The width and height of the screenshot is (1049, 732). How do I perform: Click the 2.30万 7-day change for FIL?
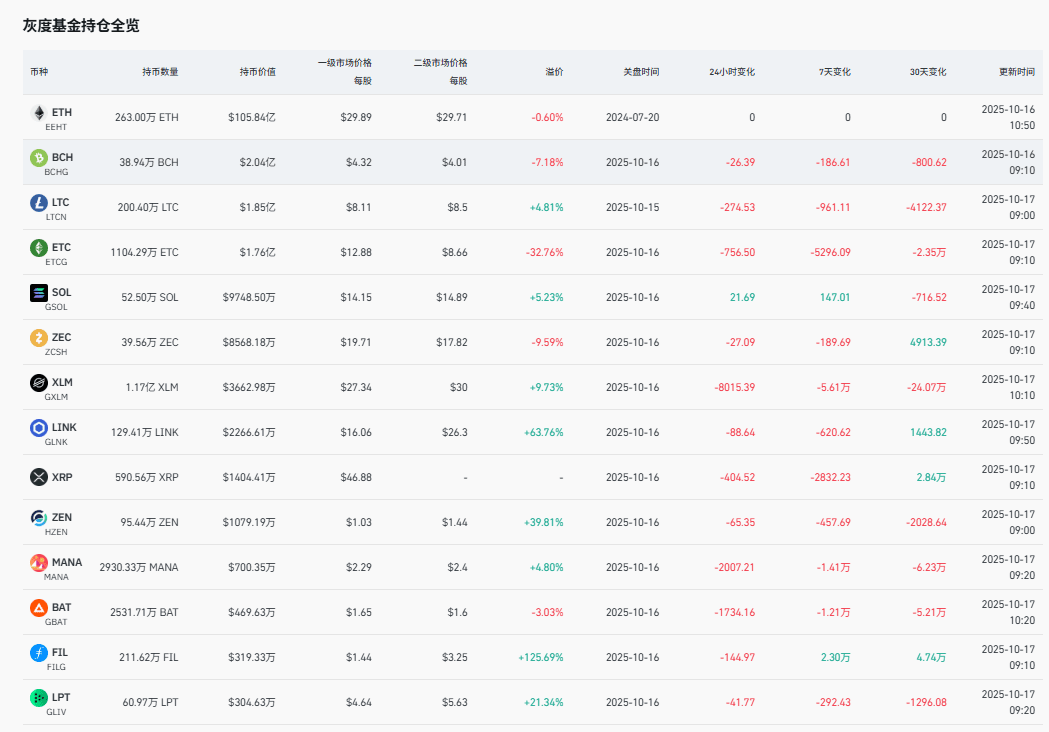point(836,657)
